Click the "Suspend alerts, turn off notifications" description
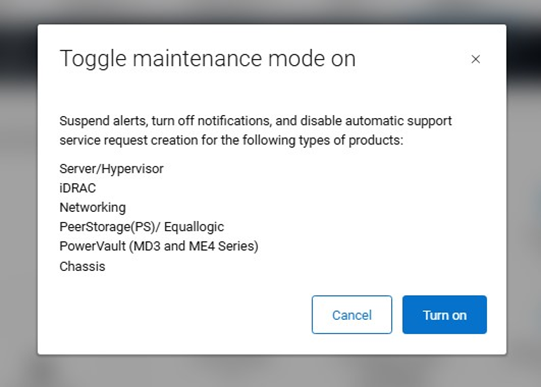The height and width of the screenshot is (387, 541). tap(255, 130)
